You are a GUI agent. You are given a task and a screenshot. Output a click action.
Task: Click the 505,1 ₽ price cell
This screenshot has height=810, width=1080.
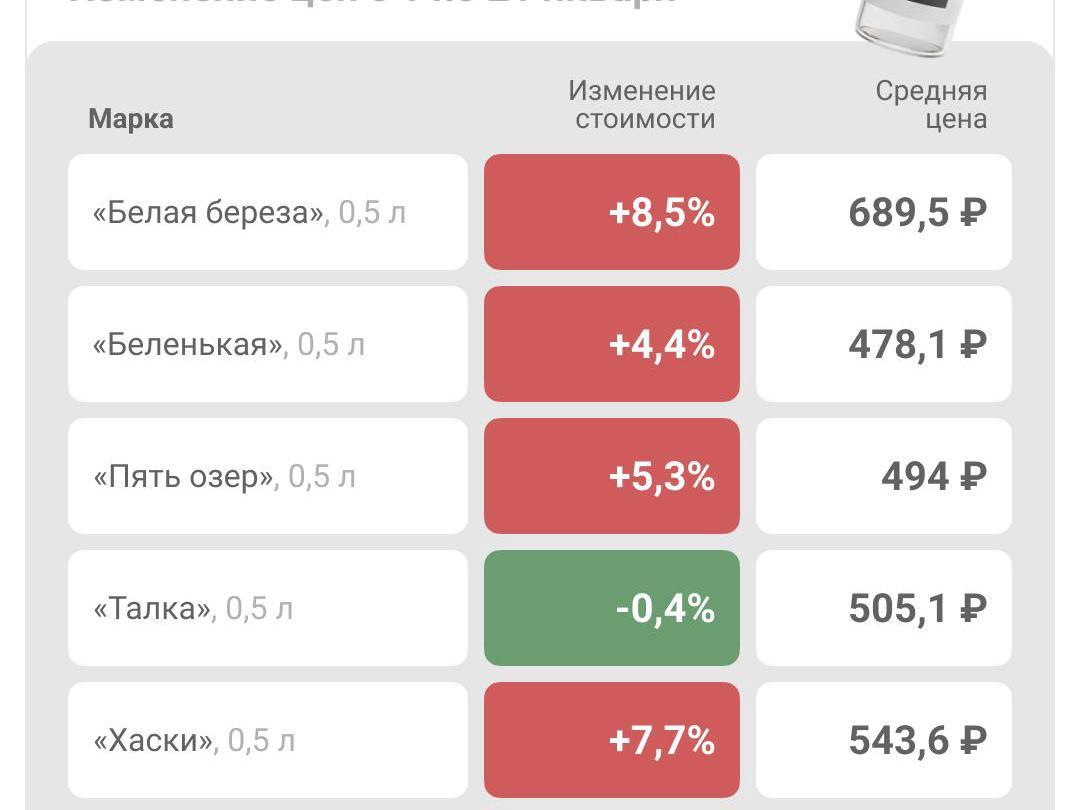click(x=884, y=608)
